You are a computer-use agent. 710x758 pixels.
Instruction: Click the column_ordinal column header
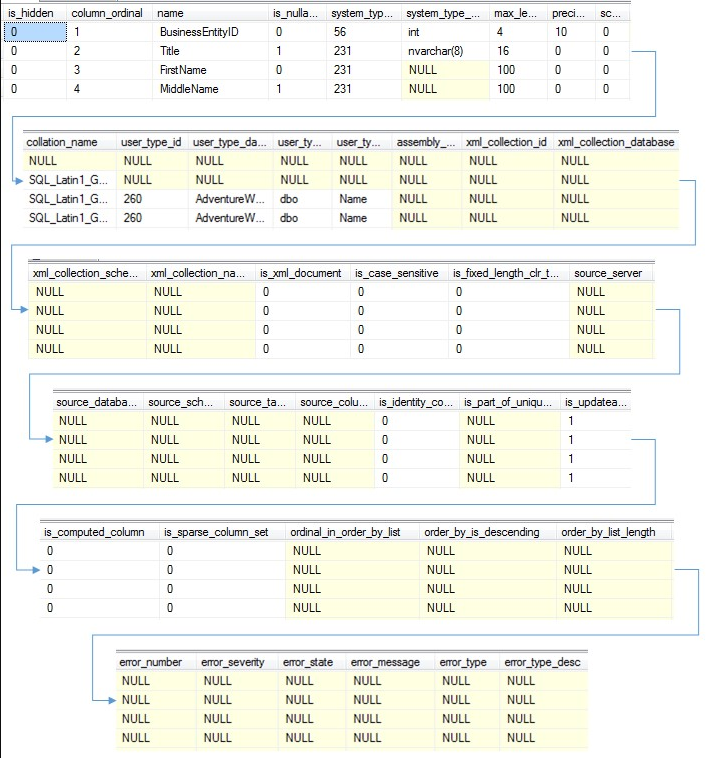[109, 14]
